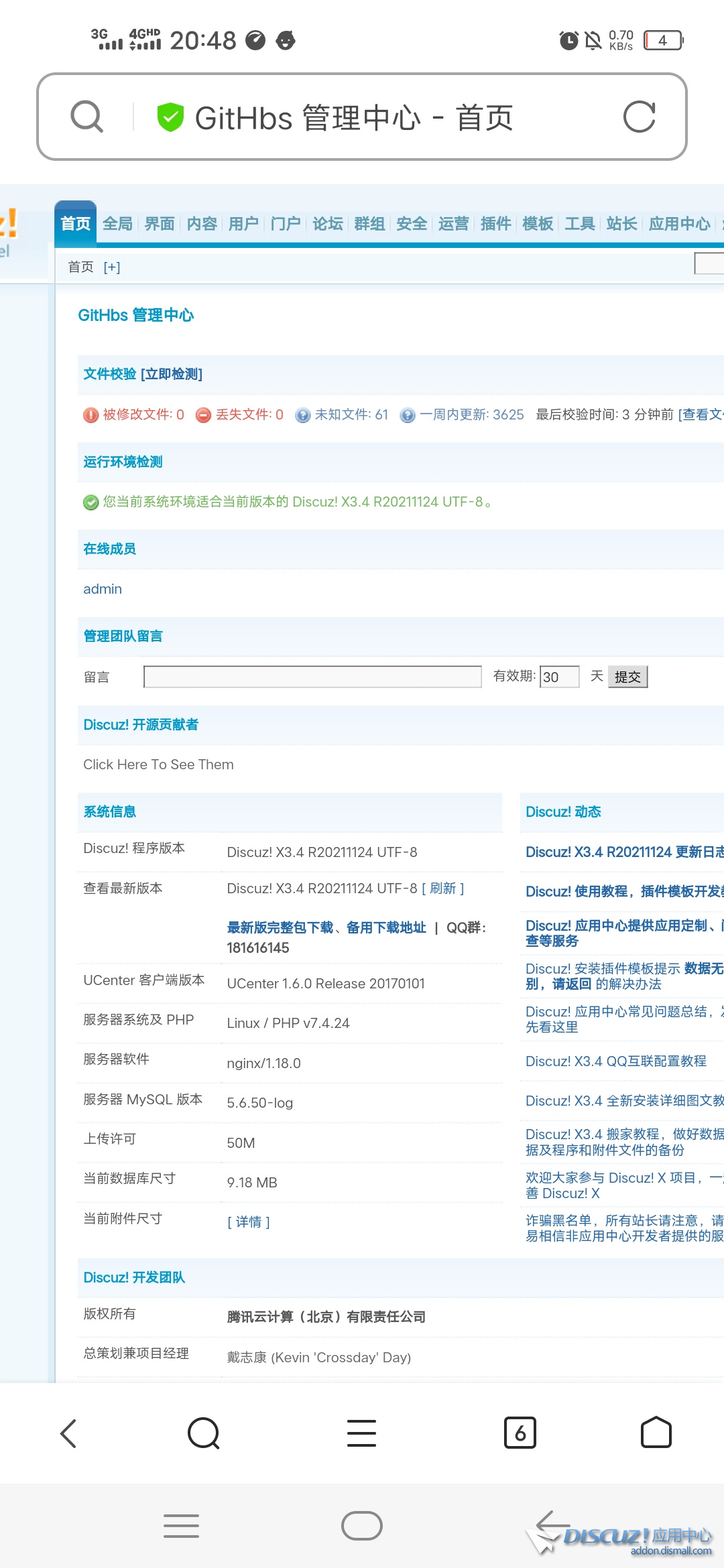Open the 应用中心 tab
The width and height of the screenshot is (724, 1568).
[x=680, y=223]
